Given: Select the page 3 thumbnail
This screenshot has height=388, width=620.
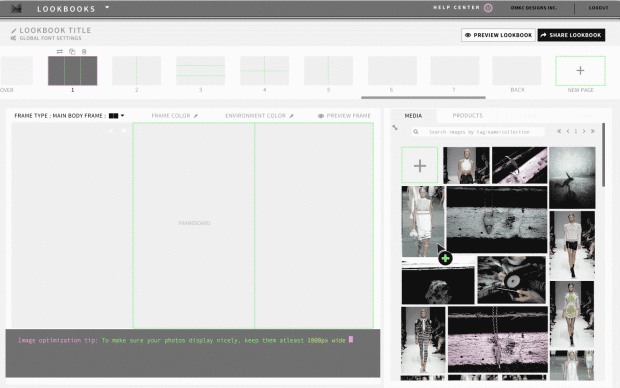Looking at the screenshot, I should pos(200,70).
